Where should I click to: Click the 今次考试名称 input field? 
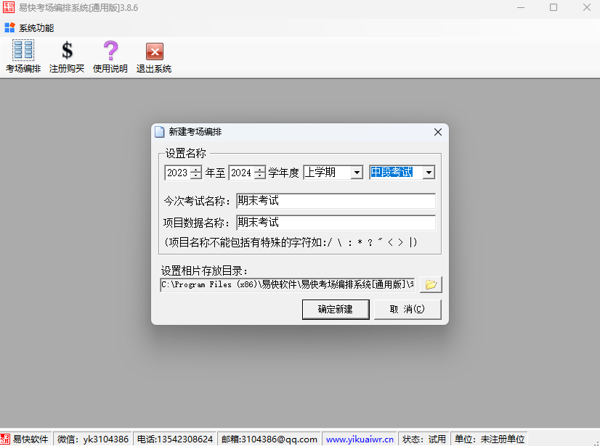(335, 201)
